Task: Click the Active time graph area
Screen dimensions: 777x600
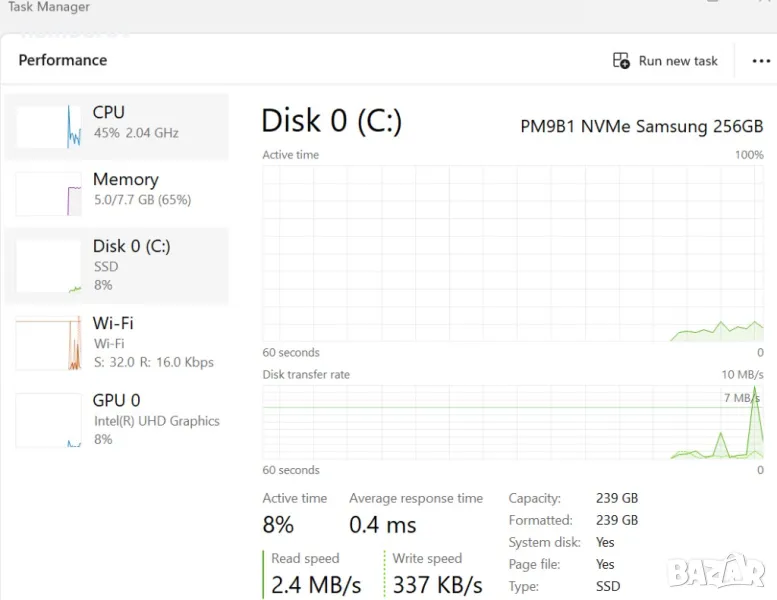Action: (x=513, y=254)
